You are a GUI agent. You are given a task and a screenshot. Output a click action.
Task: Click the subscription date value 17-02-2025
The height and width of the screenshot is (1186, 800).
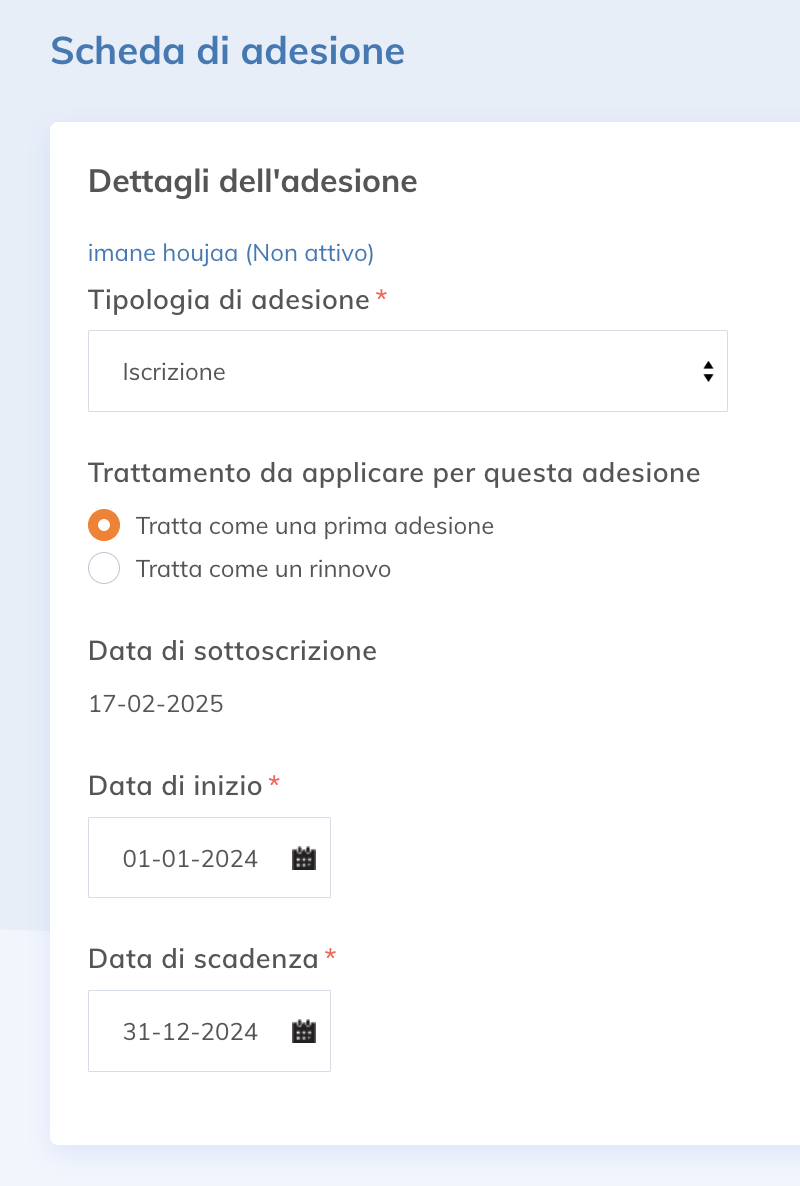coord(156,704)
